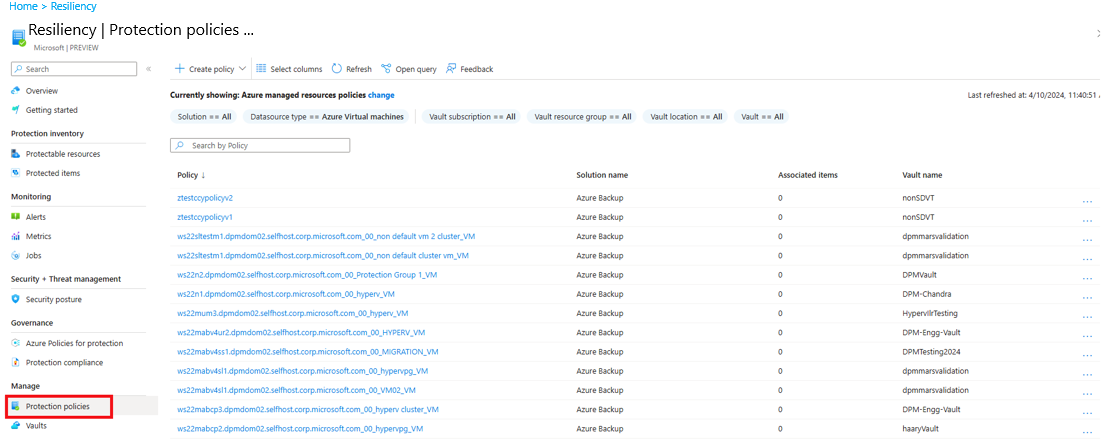The image size is (1113, 439).
Task: Open the non default vm 2 cluster_VM policy
Action: point(327,236)
